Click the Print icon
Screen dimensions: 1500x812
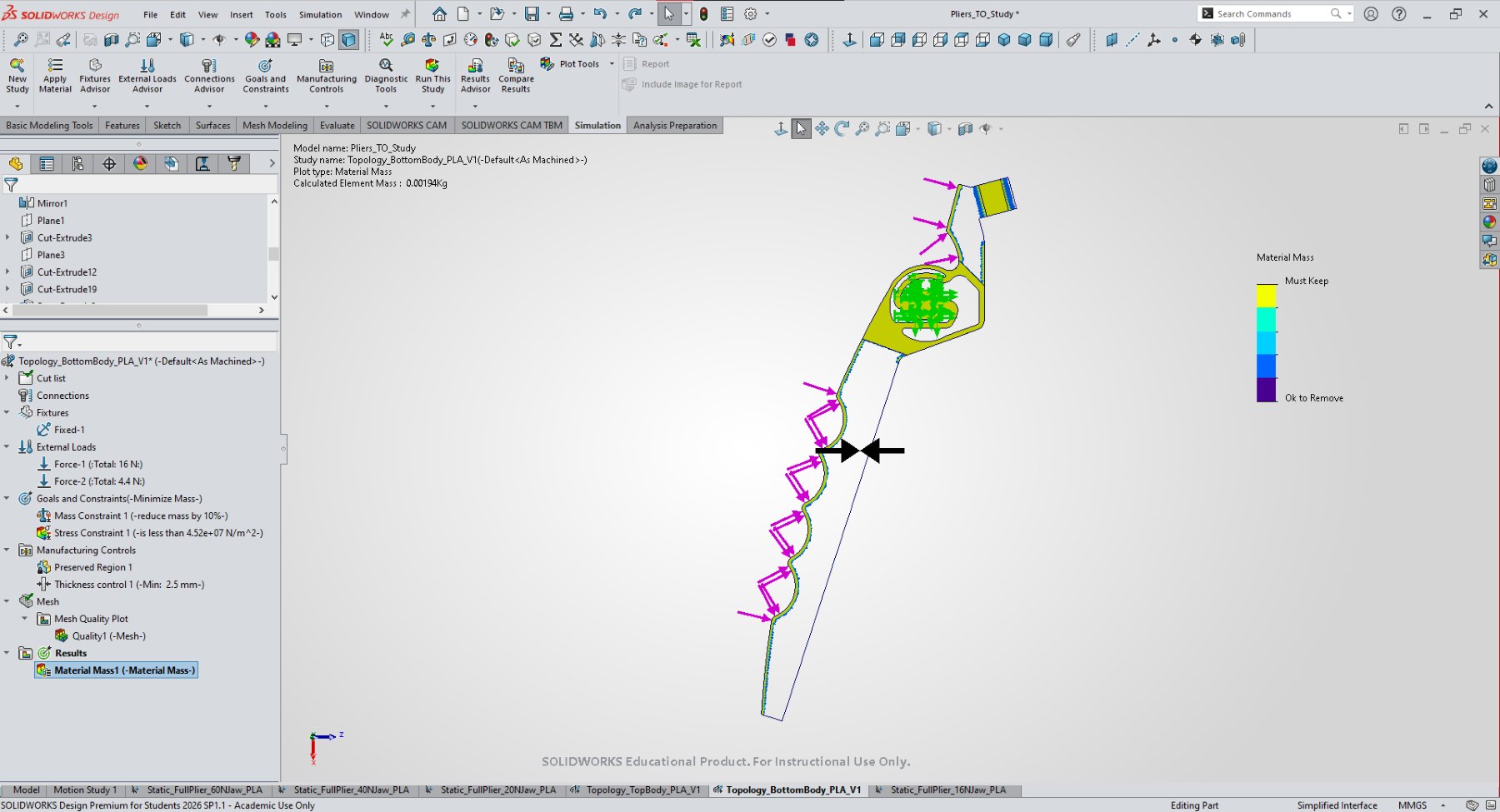click(566, 14)
